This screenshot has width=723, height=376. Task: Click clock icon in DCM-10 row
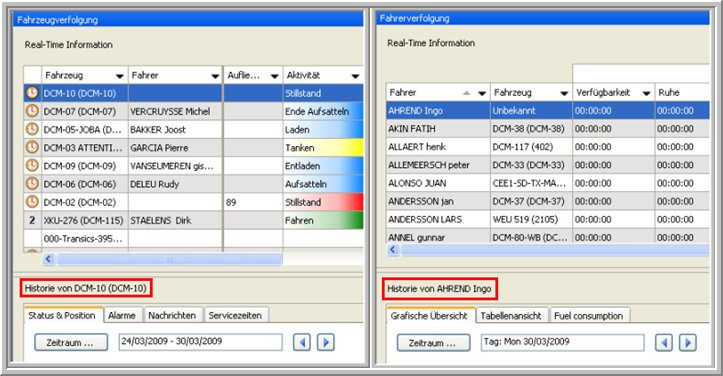pyautogui.click(x=32, y=93)
